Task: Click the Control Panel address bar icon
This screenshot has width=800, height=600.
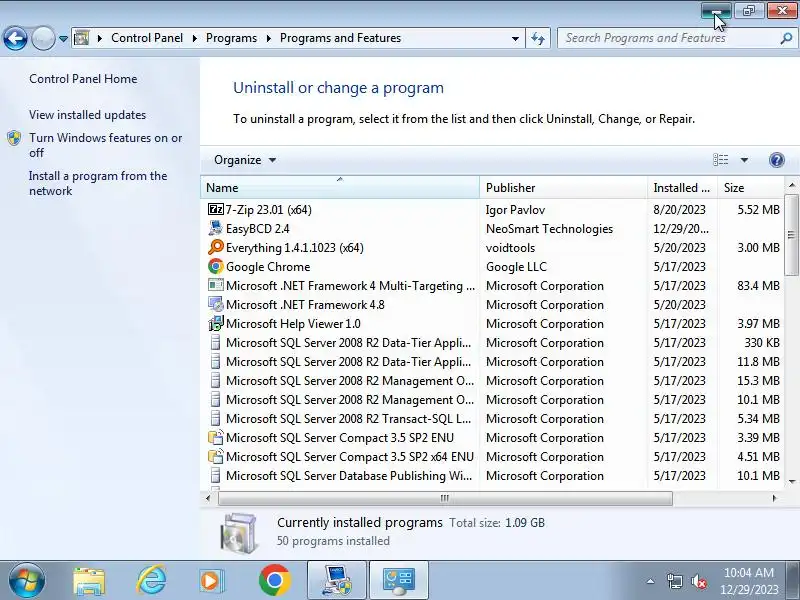Action: pos(82,38)
